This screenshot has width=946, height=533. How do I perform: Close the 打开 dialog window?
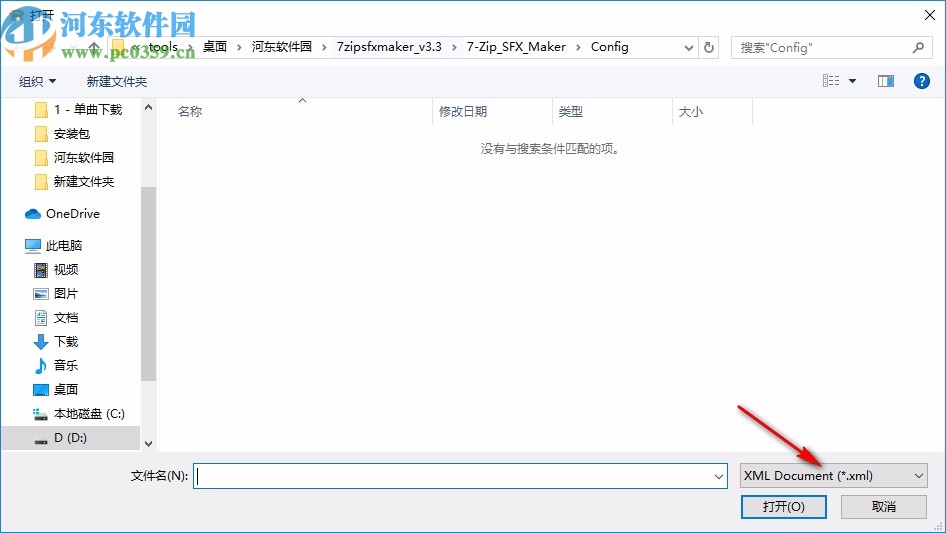click(x=930, y=15)
